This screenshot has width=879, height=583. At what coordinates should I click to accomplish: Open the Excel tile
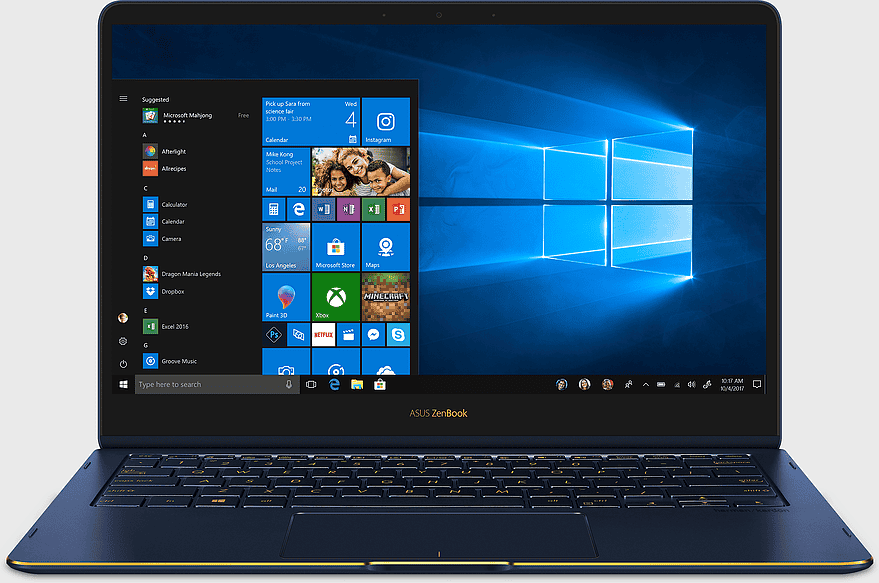point(373,210)
